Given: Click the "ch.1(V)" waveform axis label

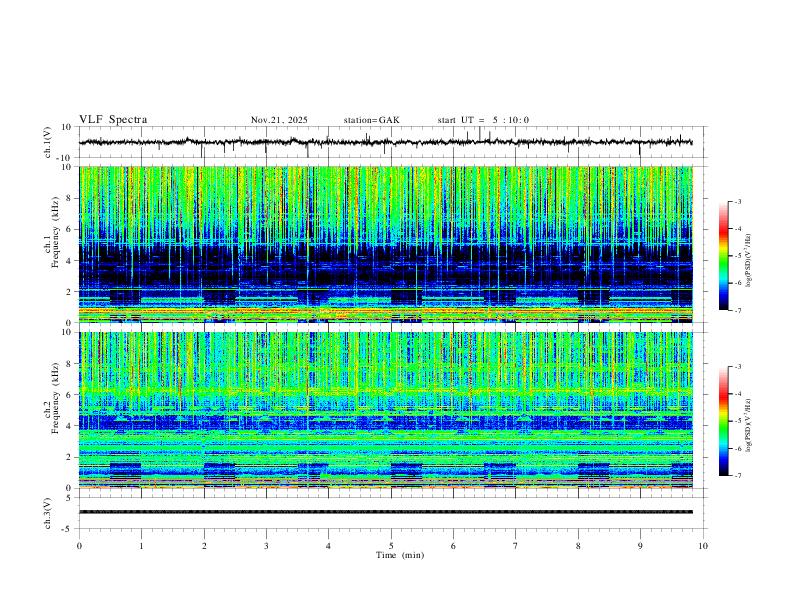Looking at the screenshot, I should tap(48, 142).
